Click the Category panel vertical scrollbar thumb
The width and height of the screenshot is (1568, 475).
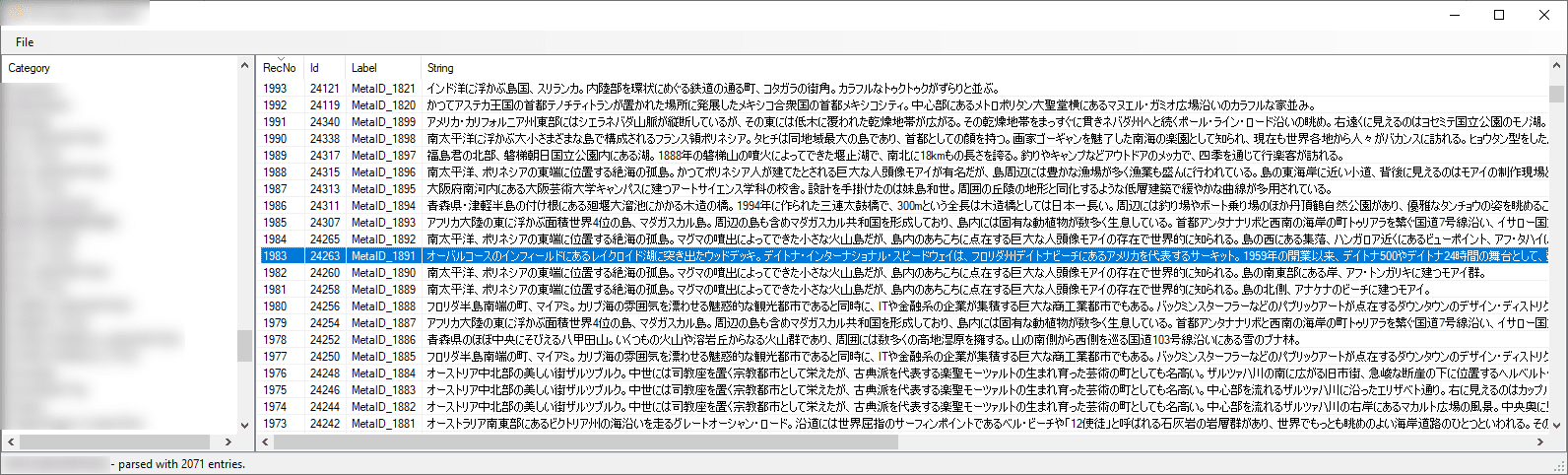click(x=245, y=346)
